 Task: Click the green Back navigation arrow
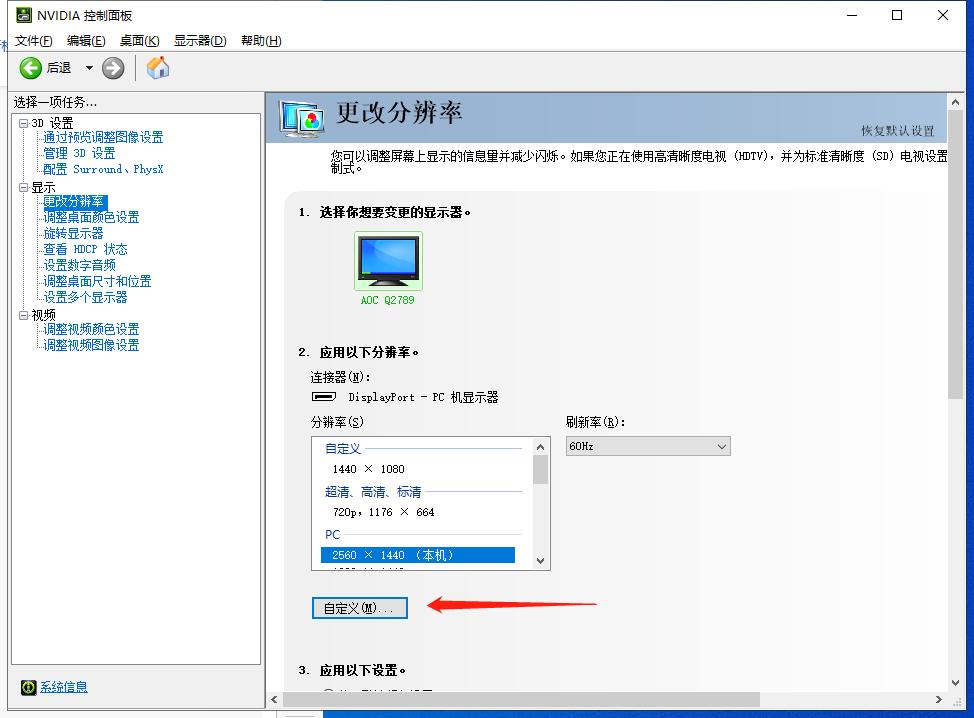click(31, 69)
